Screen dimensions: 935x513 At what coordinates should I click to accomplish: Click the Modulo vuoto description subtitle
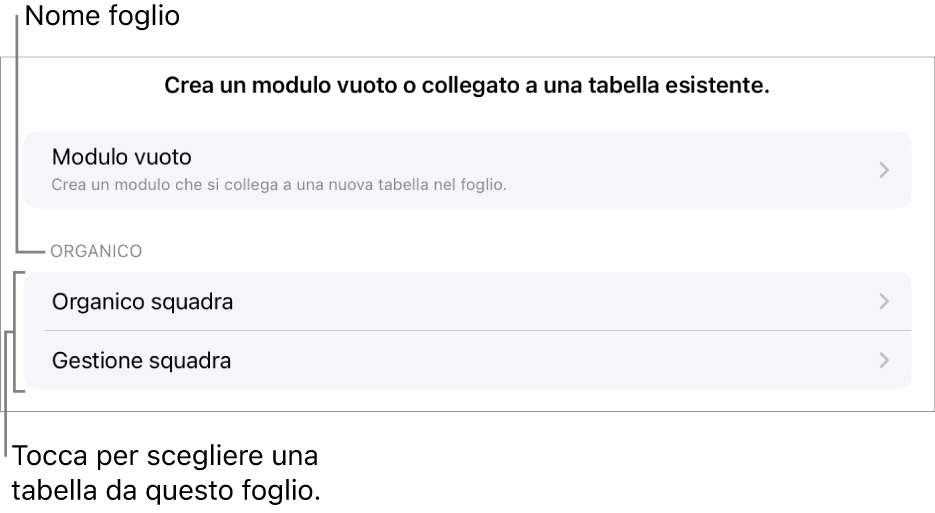[280, 185]
